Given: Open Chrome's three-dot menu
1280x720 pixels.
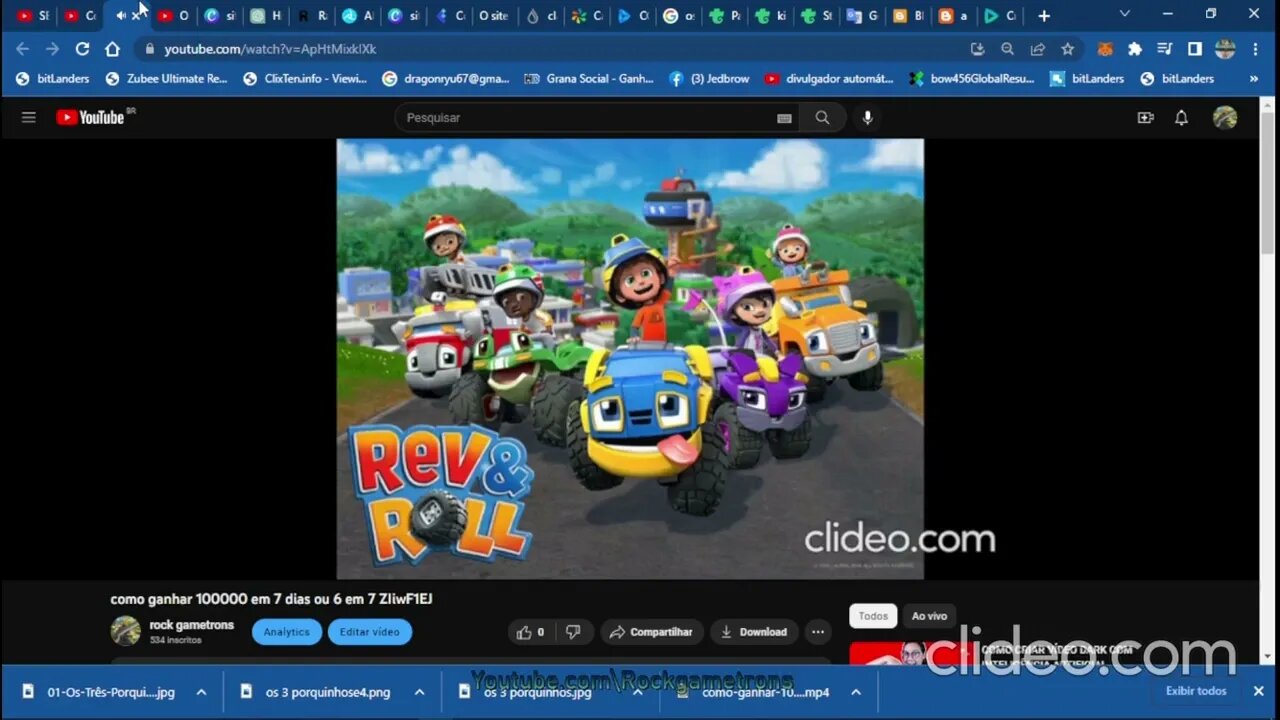Looking at the screenshot, I should click(1256, 49).
